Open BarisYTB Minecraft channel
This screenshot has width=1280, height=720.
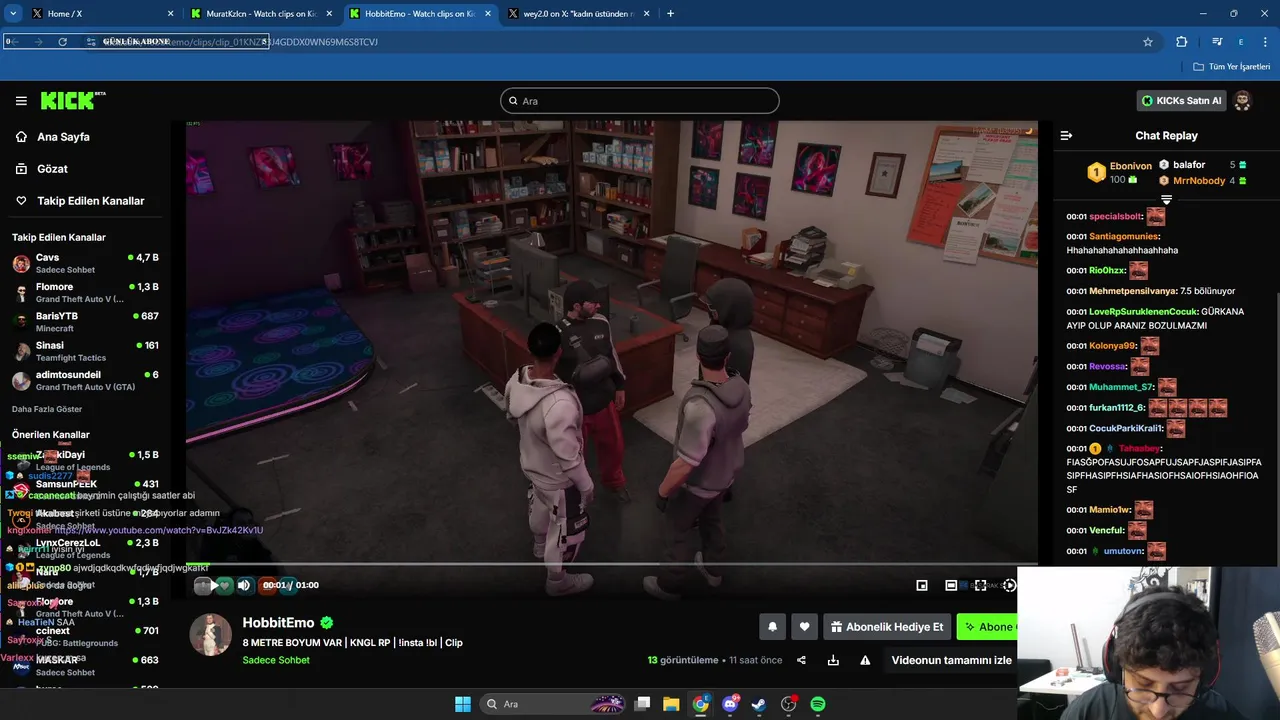85,322
